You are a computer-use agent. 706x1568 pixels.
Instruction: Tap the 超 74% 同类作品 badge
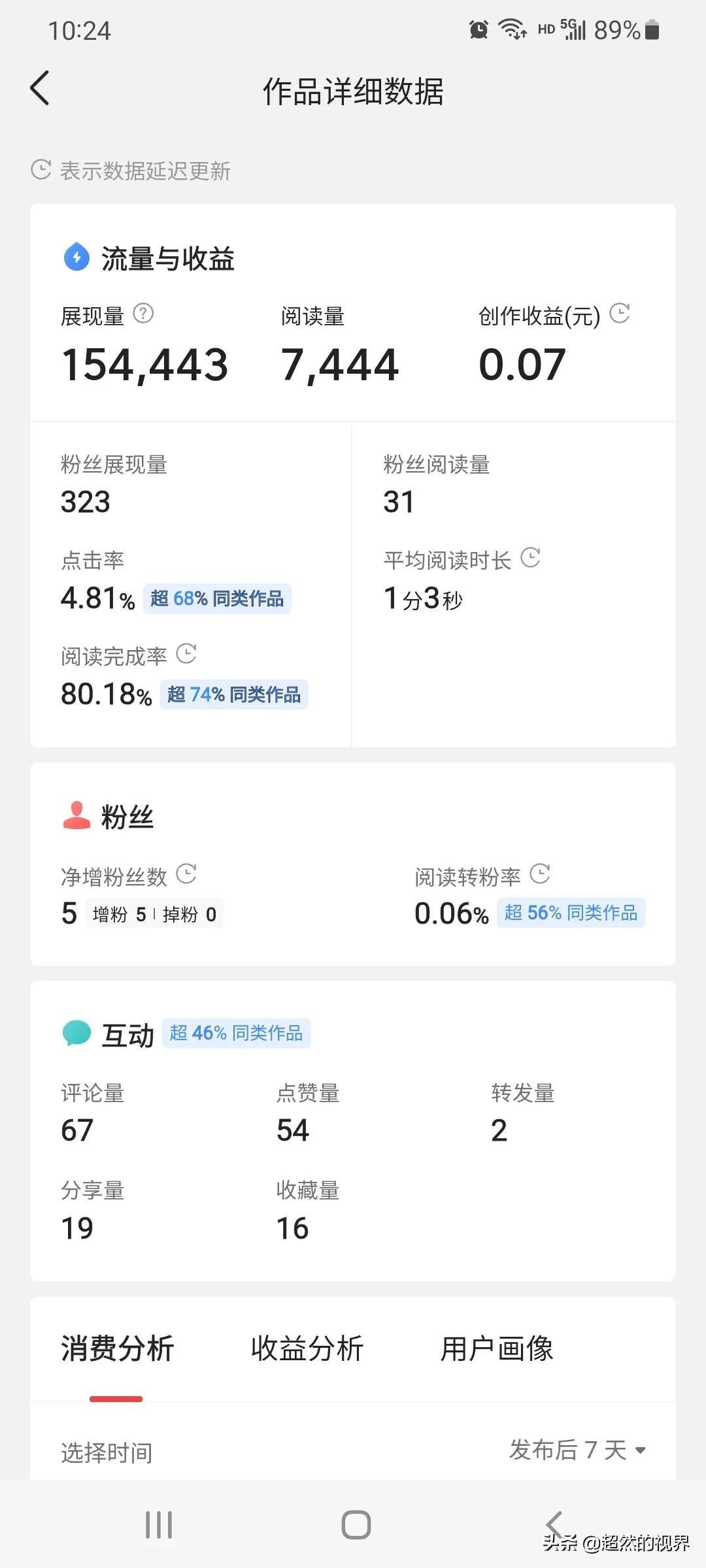(234, 694)
